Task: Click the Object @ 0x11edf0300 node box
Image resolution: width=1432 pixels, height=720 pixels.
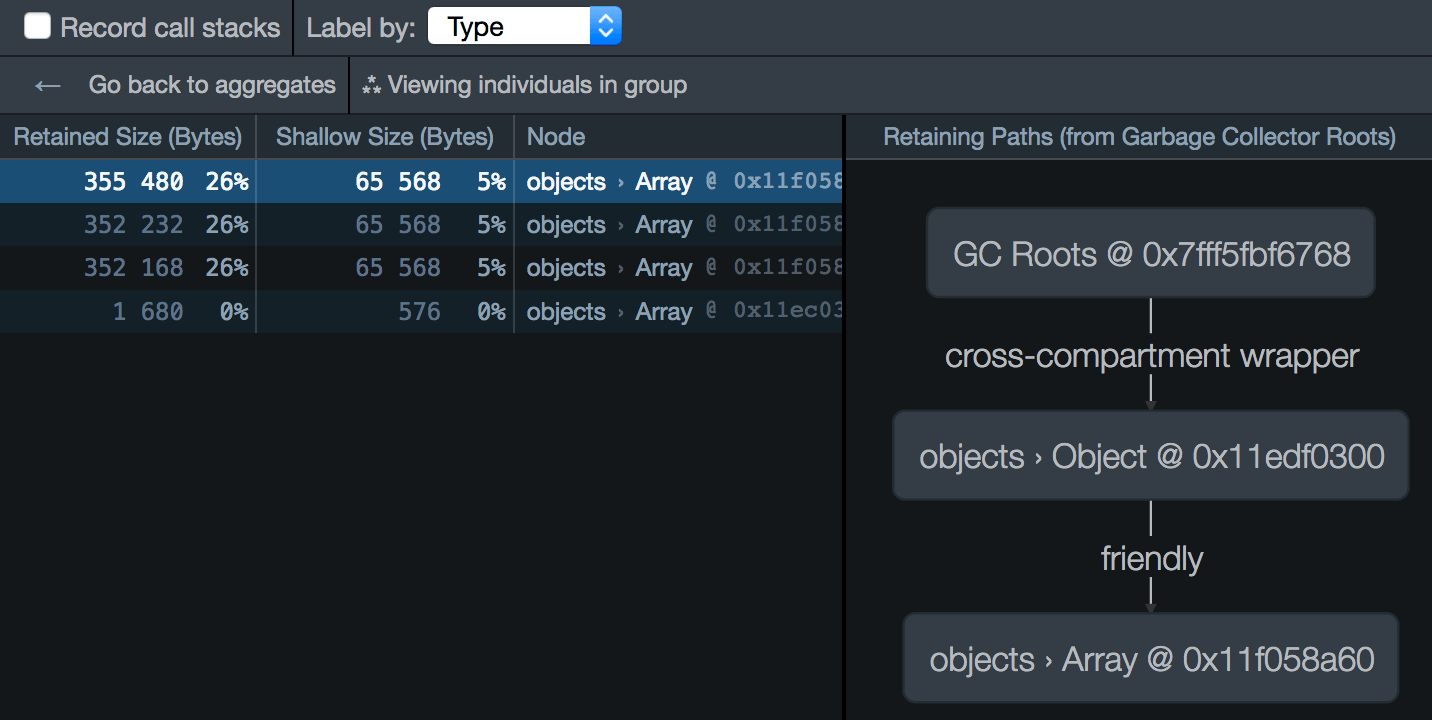Action: (x=1150, y=455)
